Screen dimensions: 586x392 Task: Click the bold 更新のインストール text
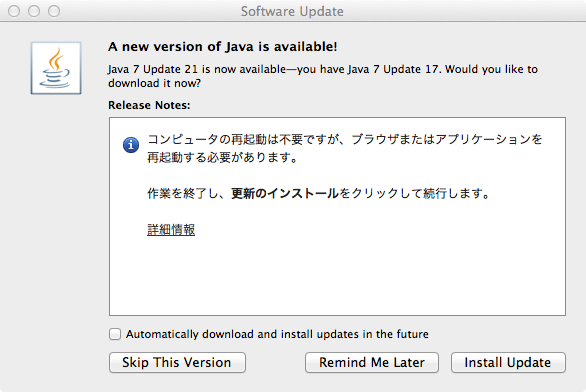[285, 194]
